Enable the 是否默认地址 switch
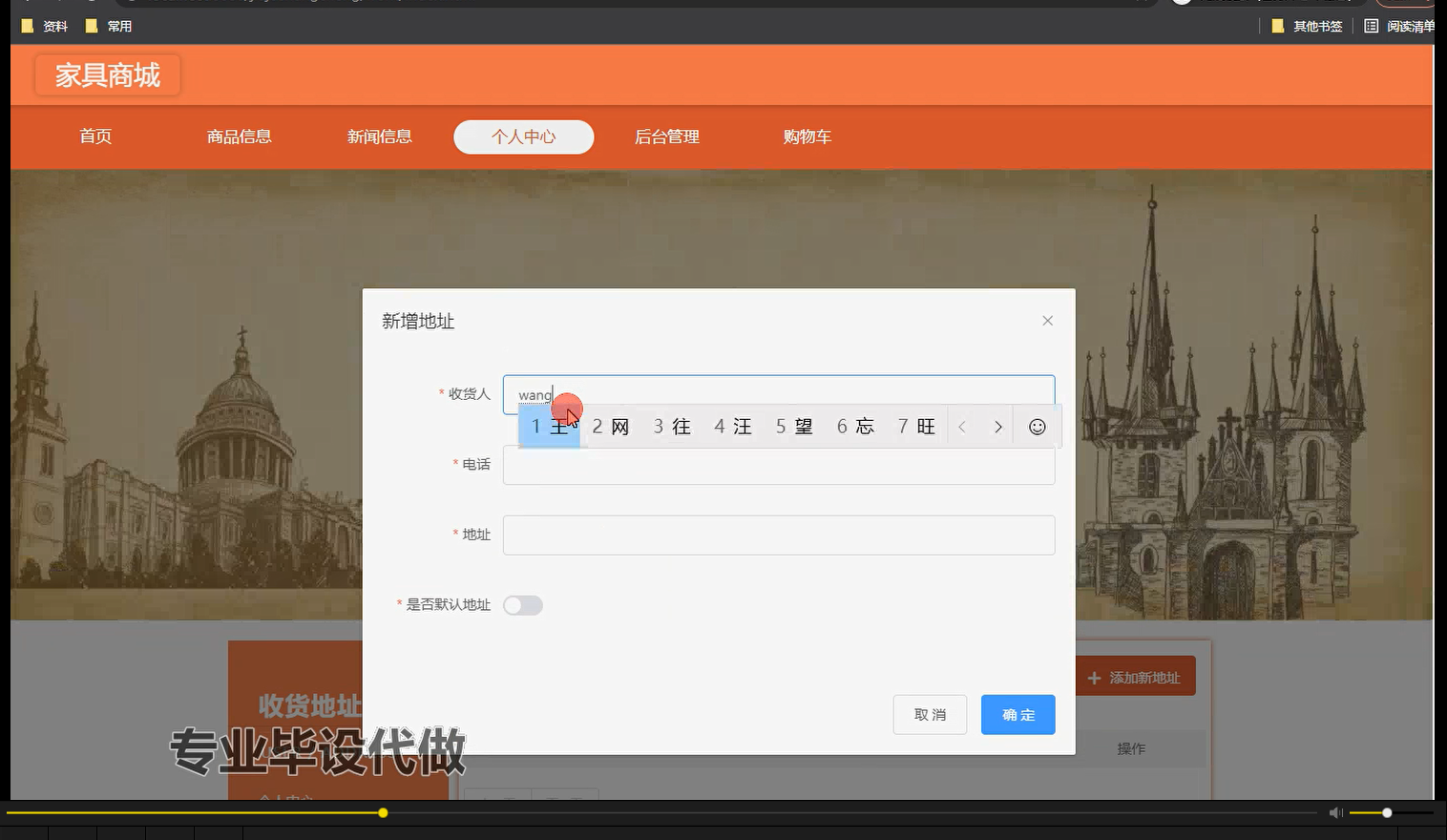 click(x=522, y=604)
